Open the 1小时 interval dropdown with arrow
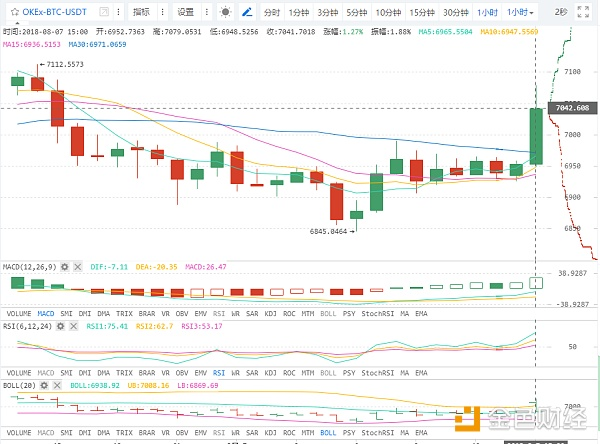600x444 pixels. [x=520, y=13]
